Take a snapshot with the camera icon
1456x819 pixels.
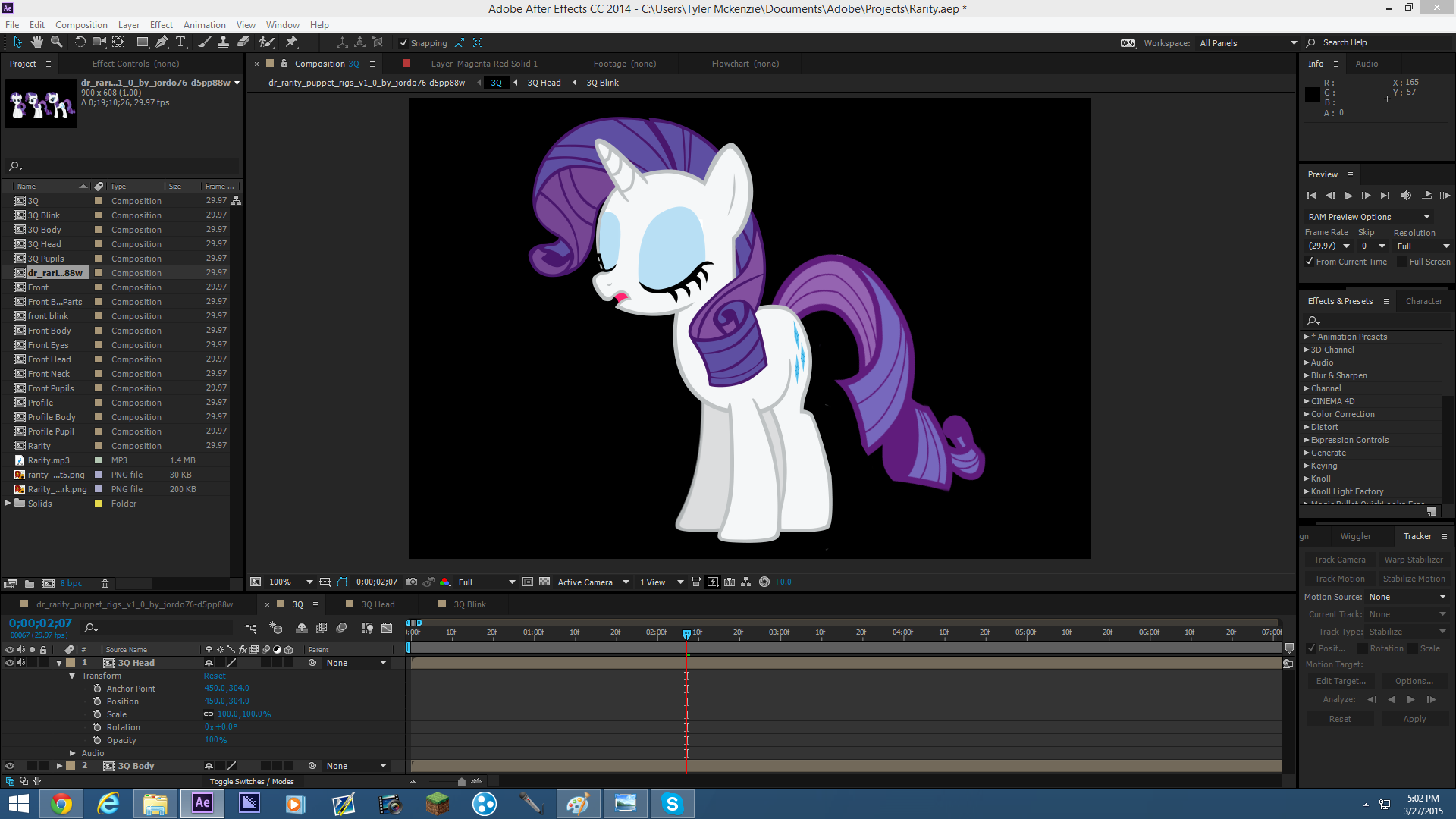click(x=412, y=582)
